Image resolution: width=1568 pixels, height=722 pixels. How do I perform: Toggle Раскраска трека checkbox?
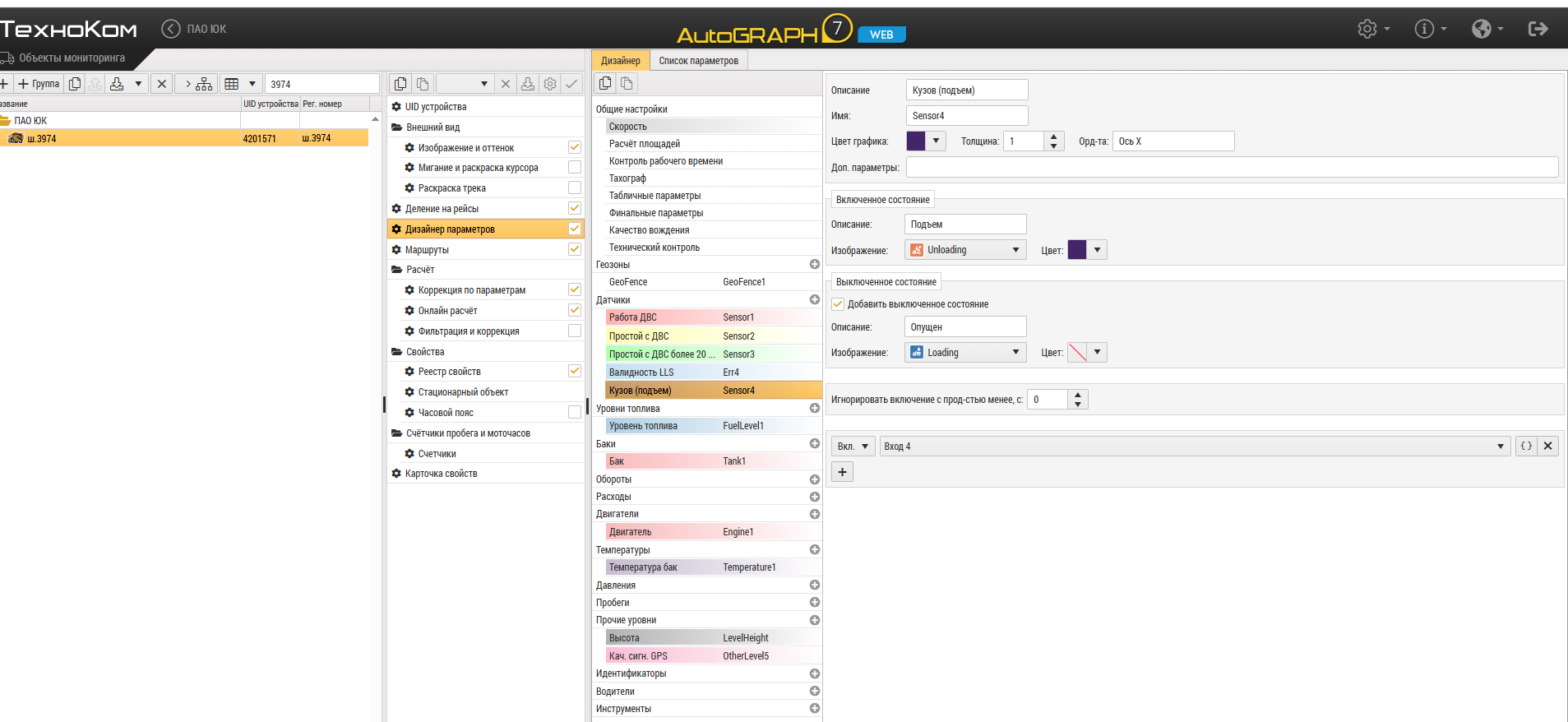click(x=575, y=187)
